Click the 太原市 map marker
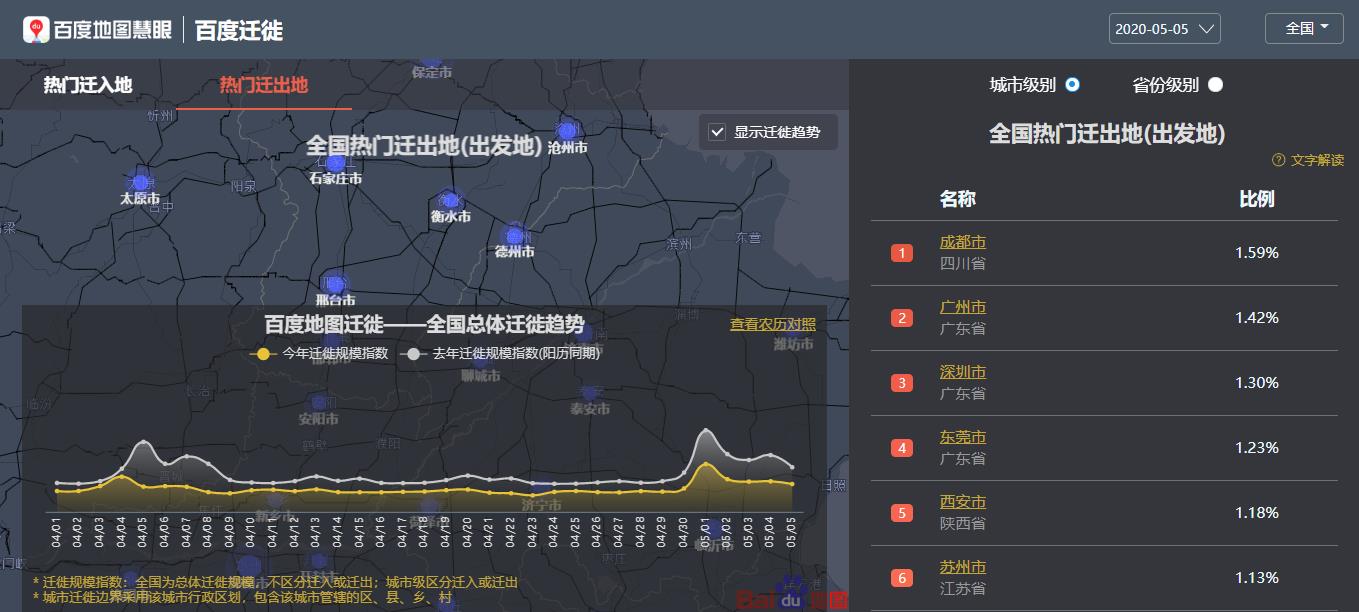The height and width of the screenshot is (612, 1359). [x=140, y=183]
